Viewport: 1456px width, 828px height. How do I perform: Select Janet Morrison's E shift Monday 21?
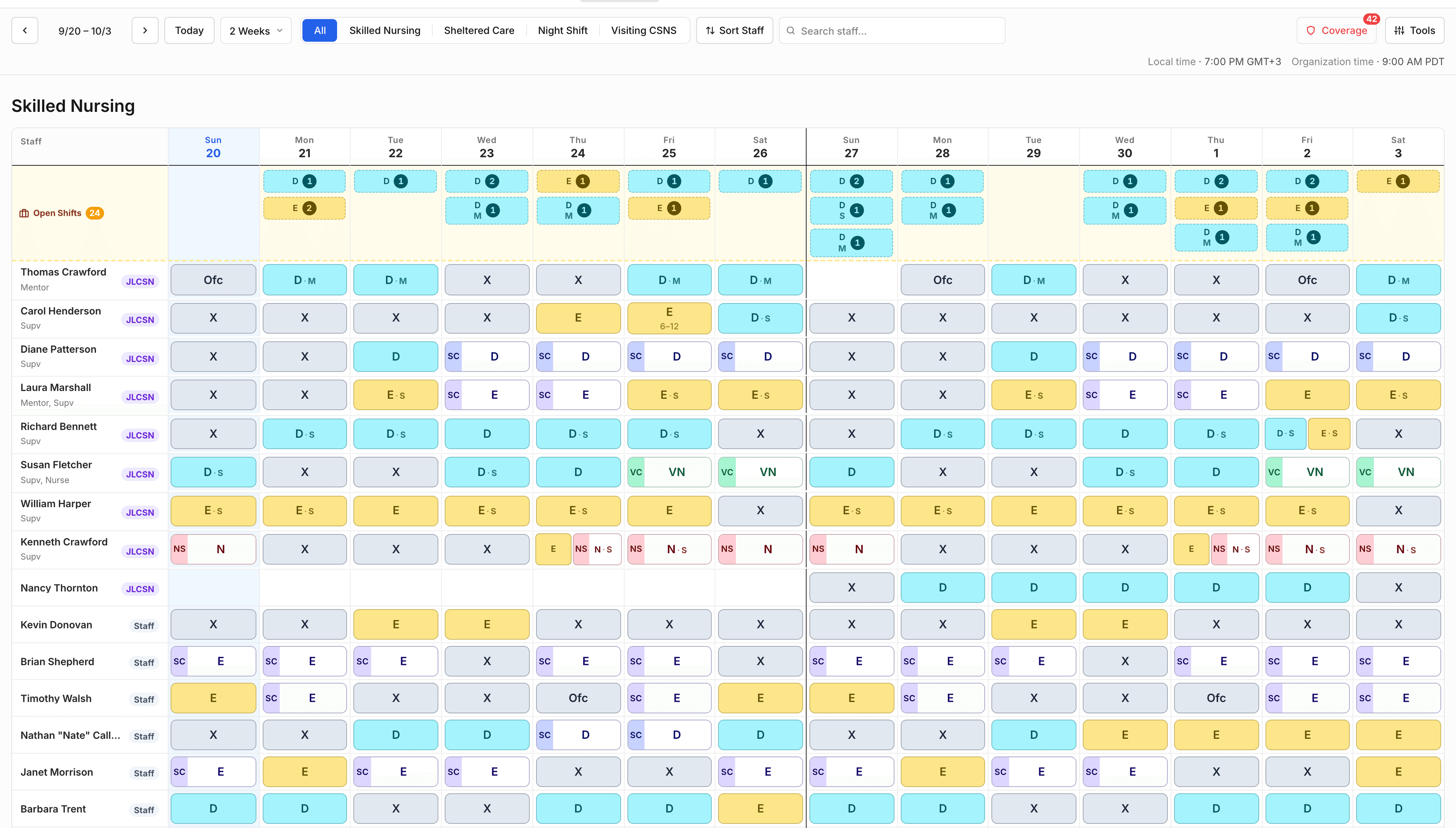(304, 772)
